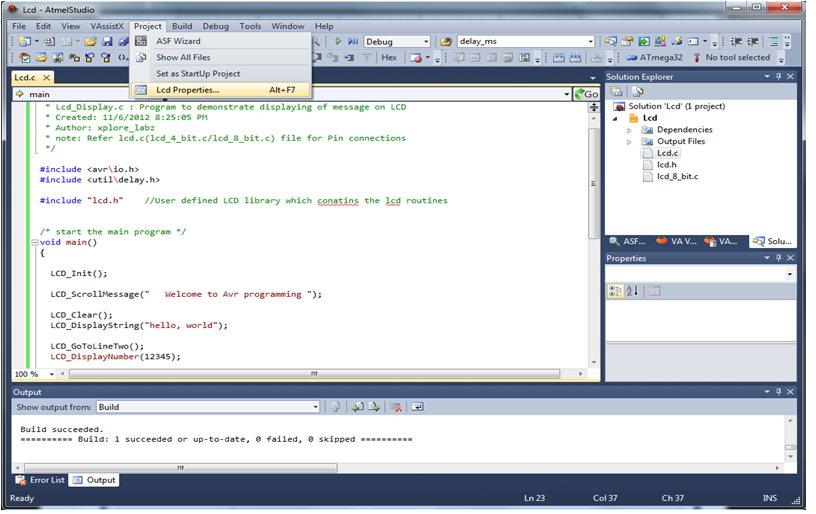This screenshot has width=816, height=514.
Task: Click the green arrow window toolbar icon
Action: pos(644,41)
